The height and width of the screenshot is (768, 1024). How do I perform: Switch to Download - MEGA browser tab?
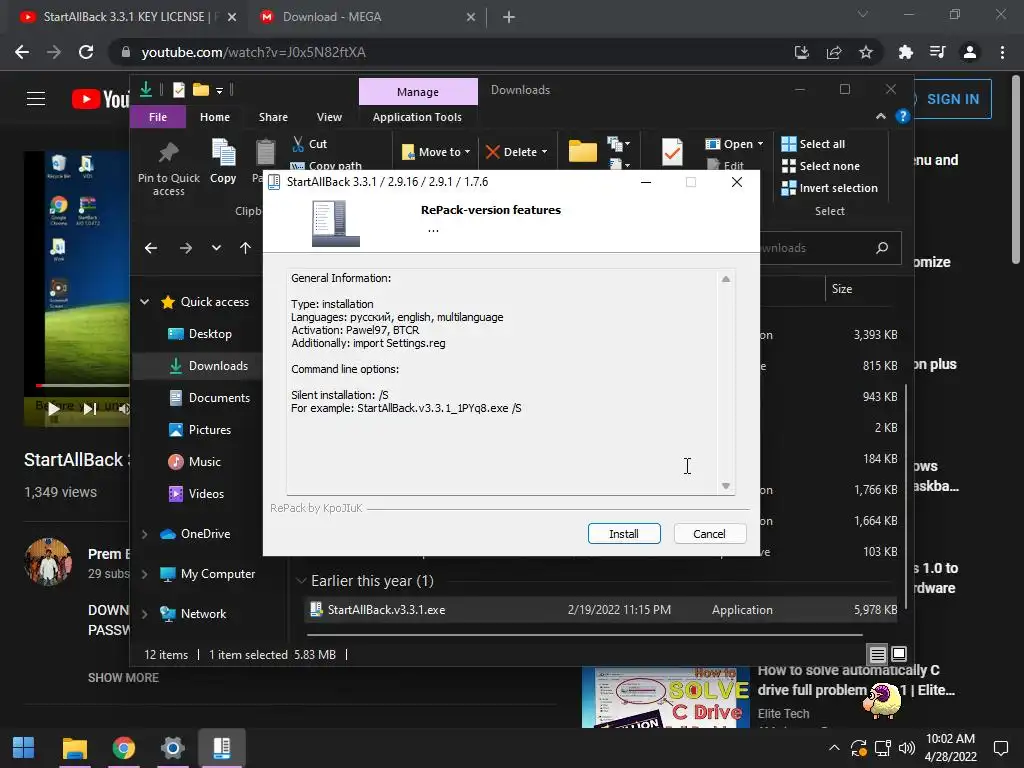click(366, 17)
